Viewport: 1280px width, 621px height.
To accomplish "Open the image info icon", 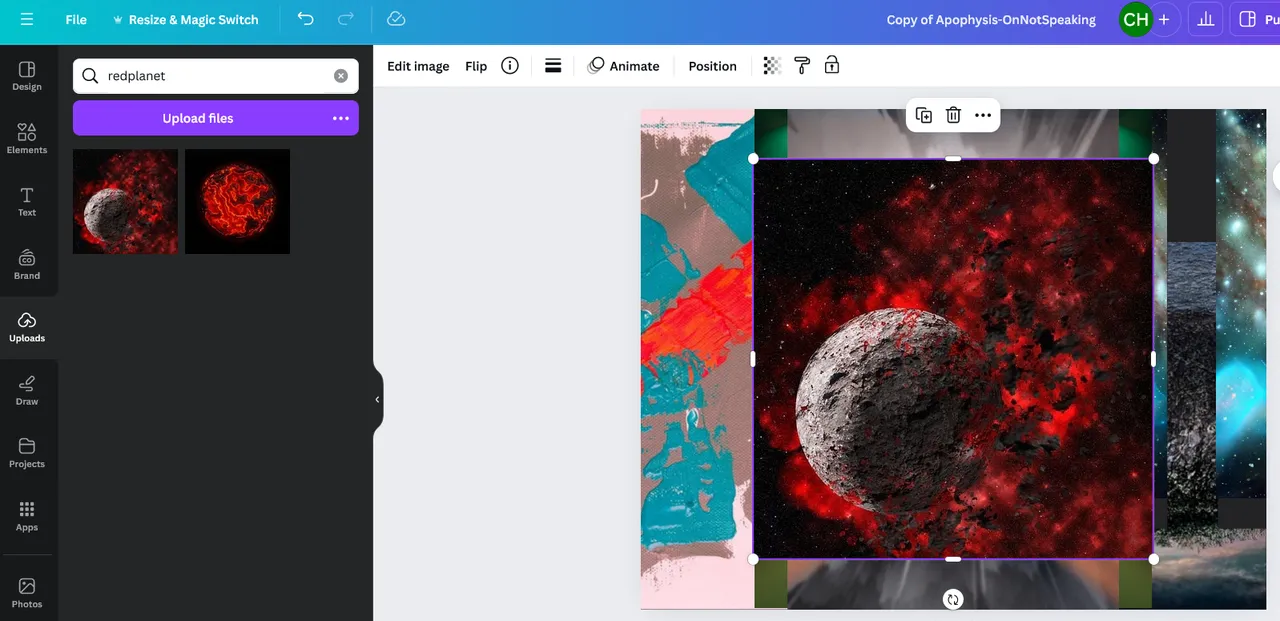I will pos(510,66).
